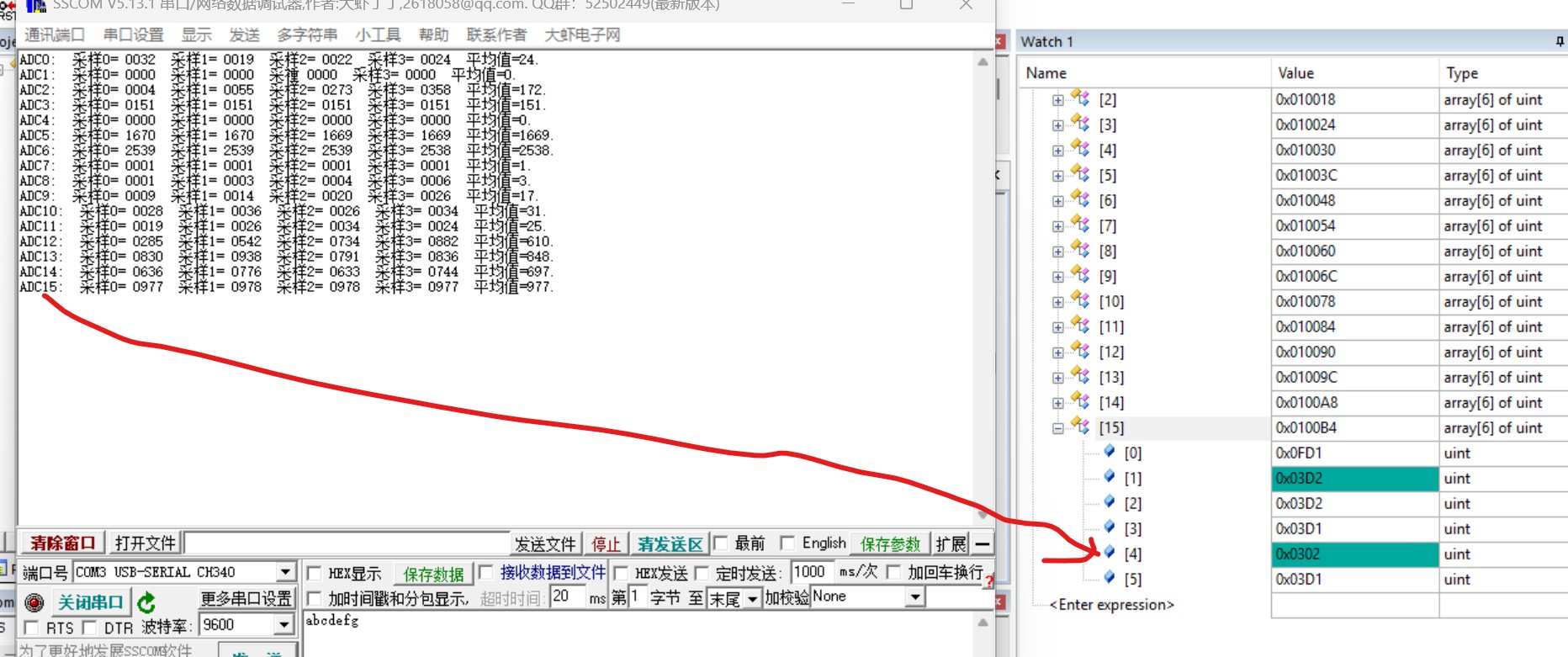Click the 关闭串口 button
This screenshot has height=657, width=1568.
[90, 602]
